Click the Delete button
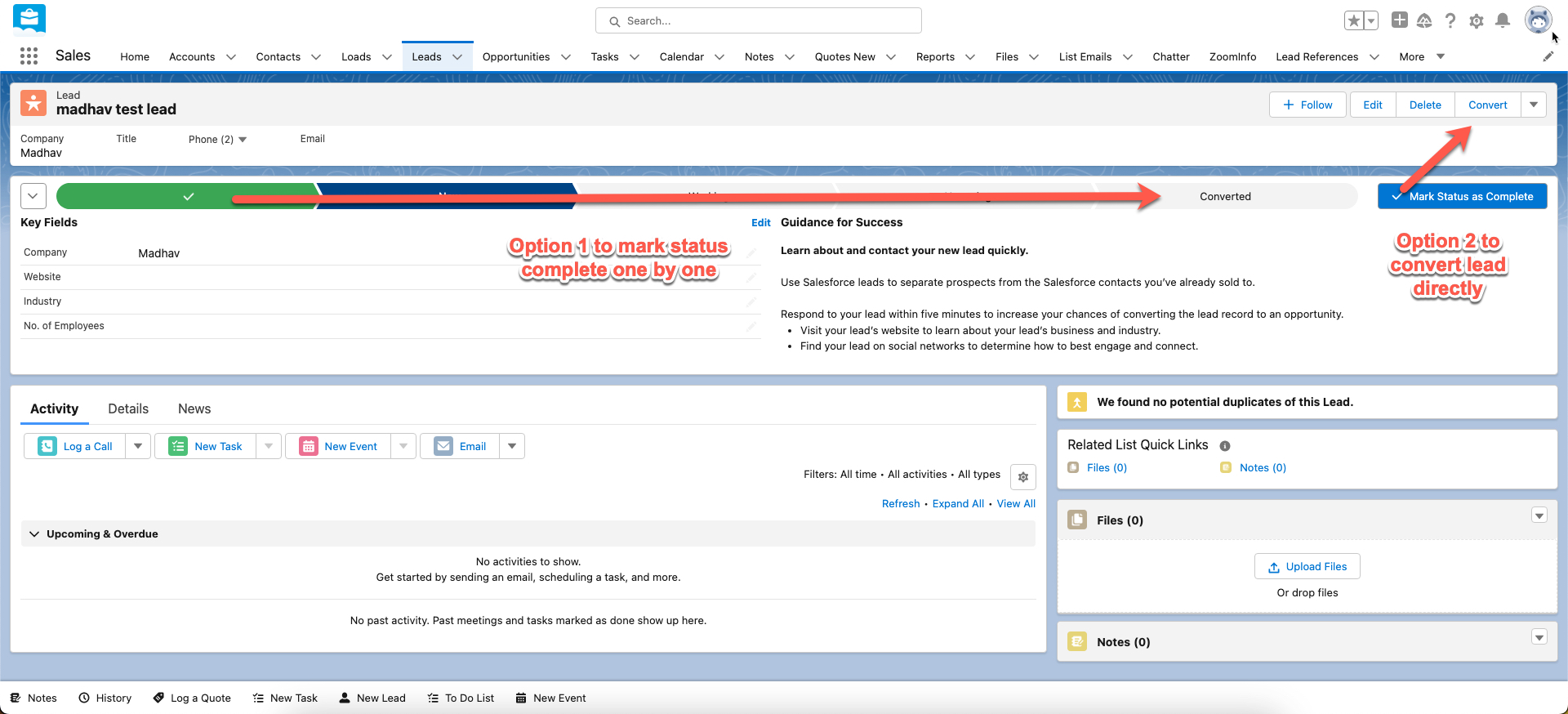This screenshot has height=714, width=1568. (1425, 105)
